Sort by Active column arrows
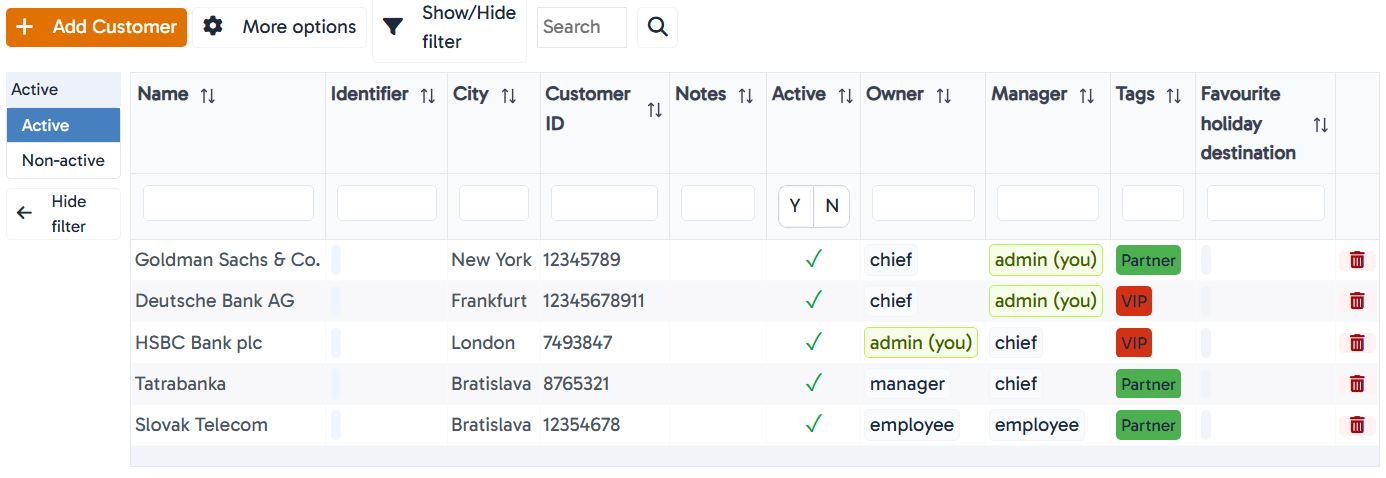 tap(846, 95)
